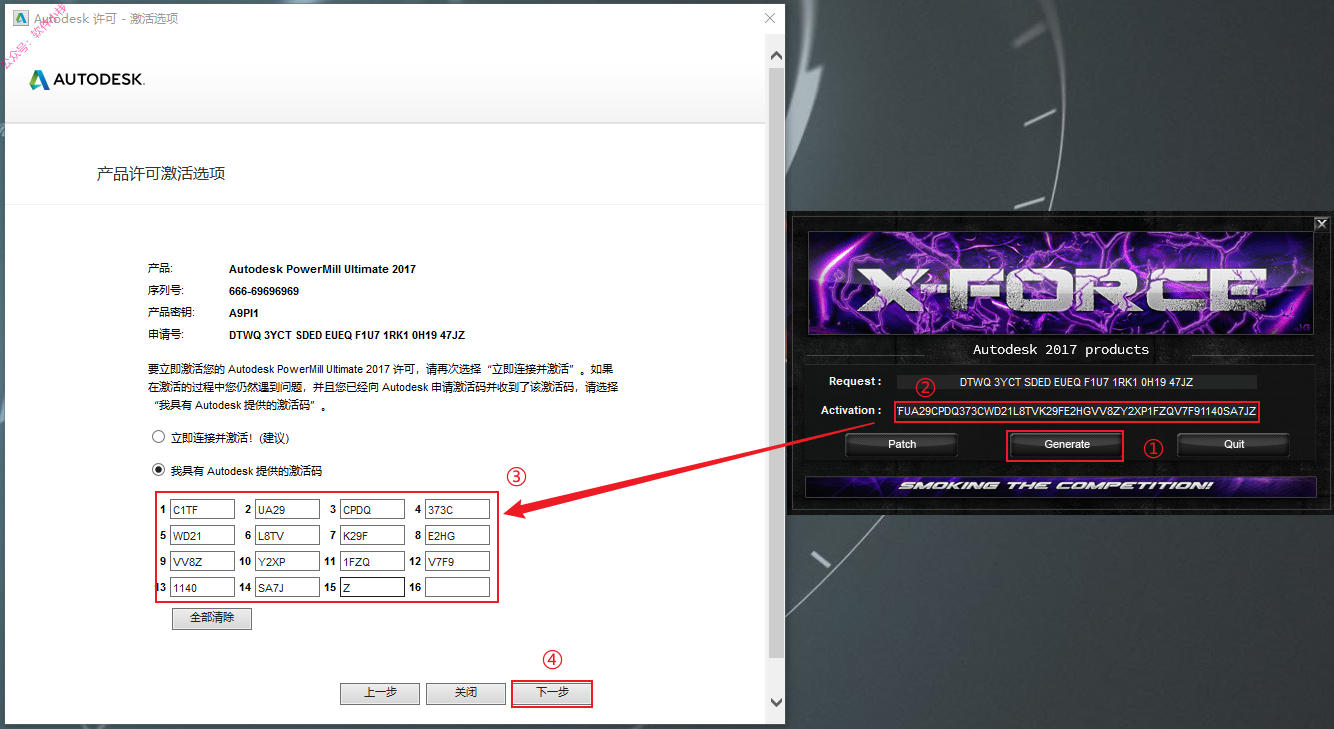Click the '全部清除' clear all button
This screenshot has height=729, width=1334.
(x=211, y=618)
